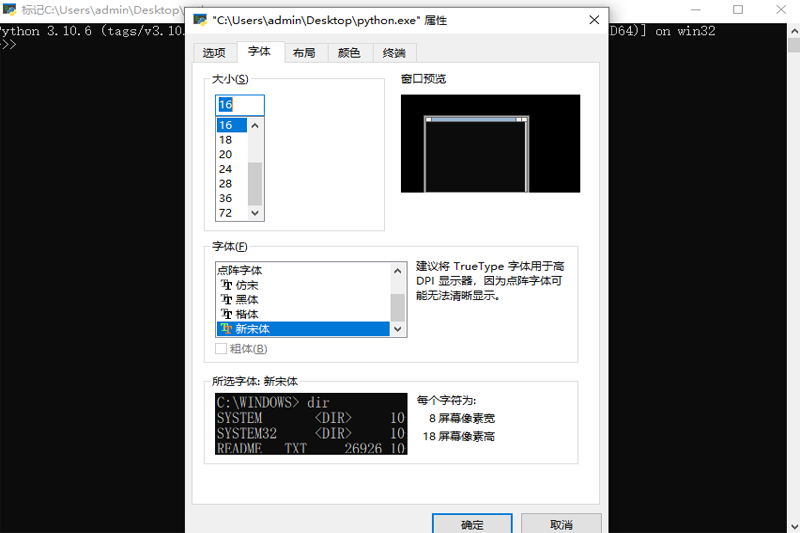The width and height of the screenshot is (800, 533).
Task: Pick font size 72
Action: click(x=232, y=213)
